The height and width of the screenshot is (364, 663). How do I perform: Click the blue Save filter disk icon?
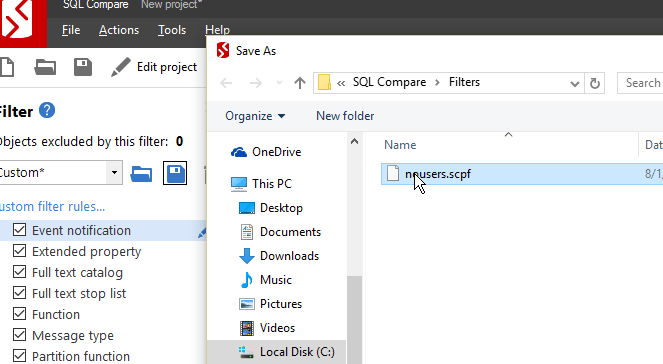click(175, 173)
